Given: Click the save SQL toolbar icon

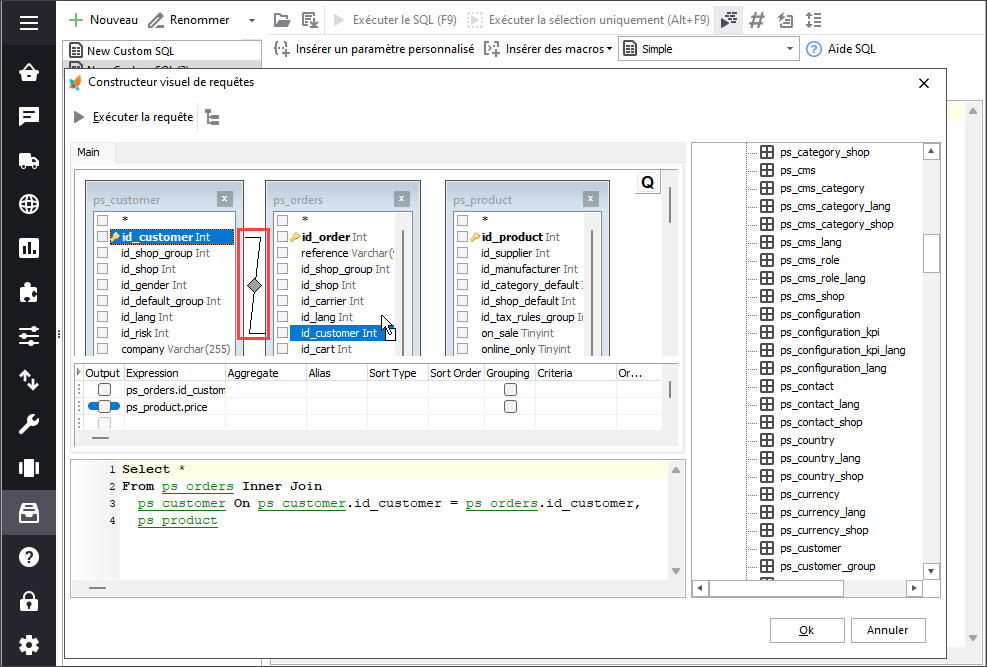Looking at the screenshot, I should point(310,20).
